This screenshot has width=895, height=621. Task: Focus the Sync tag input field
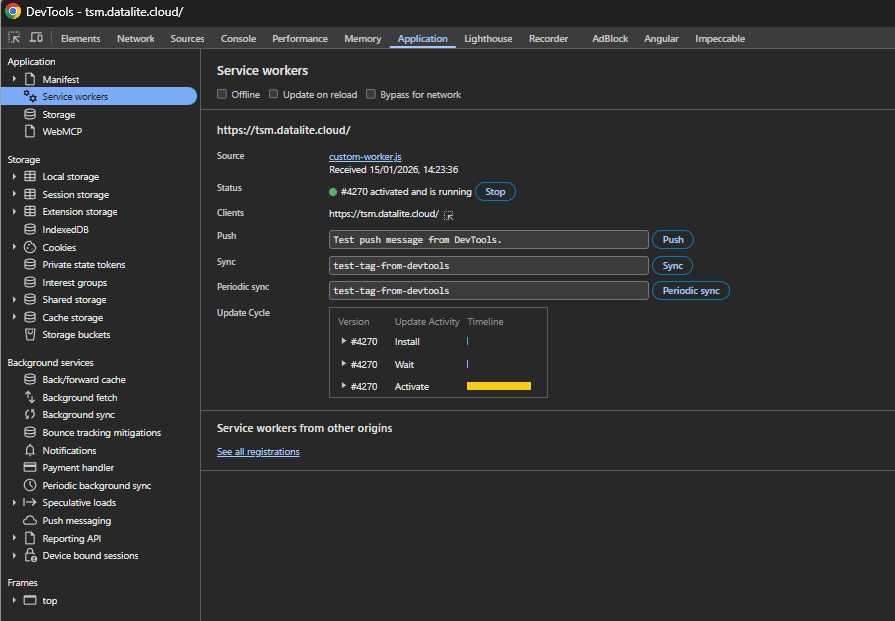tap(489, 265)
